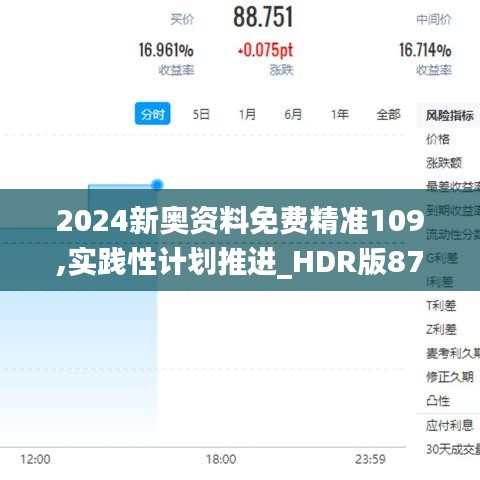The height and width of the screenshot is (480, 480).
Task: Click the 18:00 time axis label
Action: [221, 459]
